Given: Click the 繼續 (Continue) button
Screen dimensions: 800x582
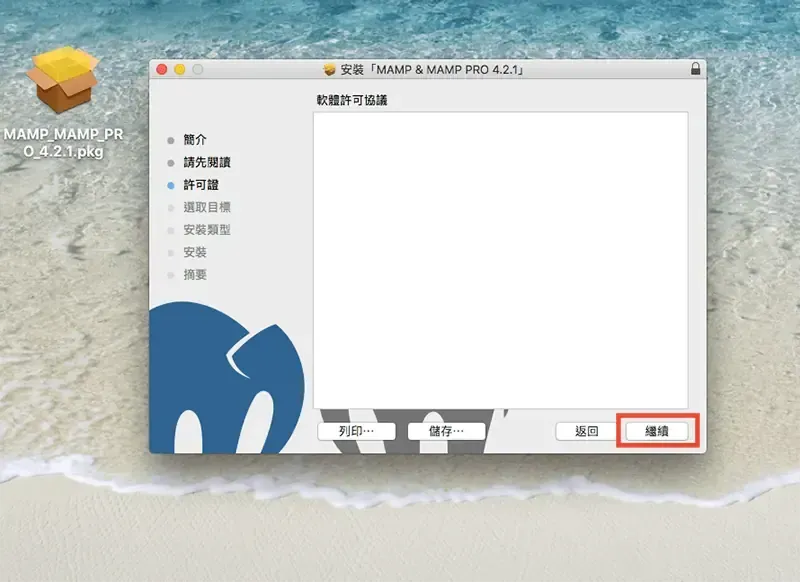Looking at the screenshot, I should coord(657,431).
